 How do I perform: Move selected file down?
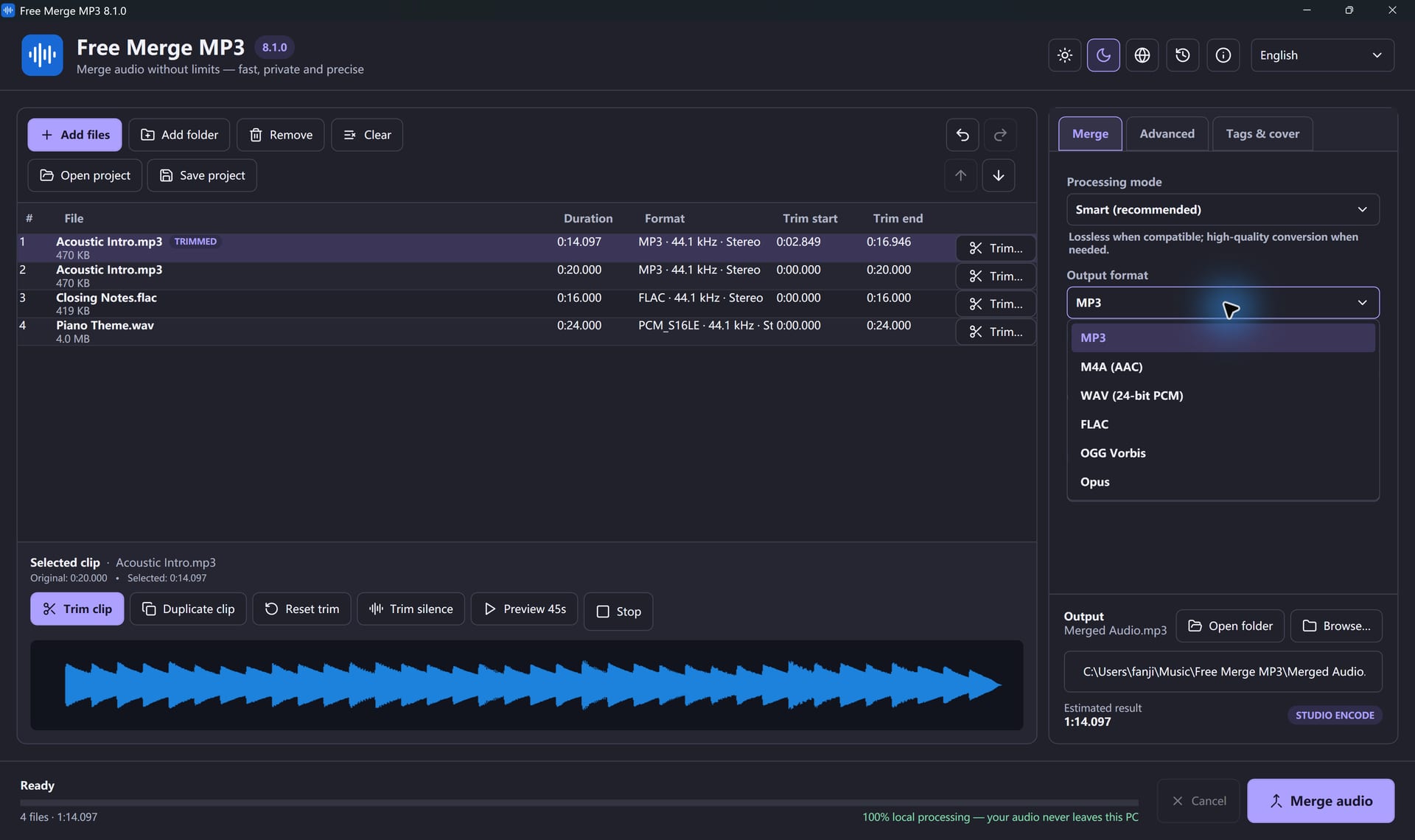click(x=999, y=175)
